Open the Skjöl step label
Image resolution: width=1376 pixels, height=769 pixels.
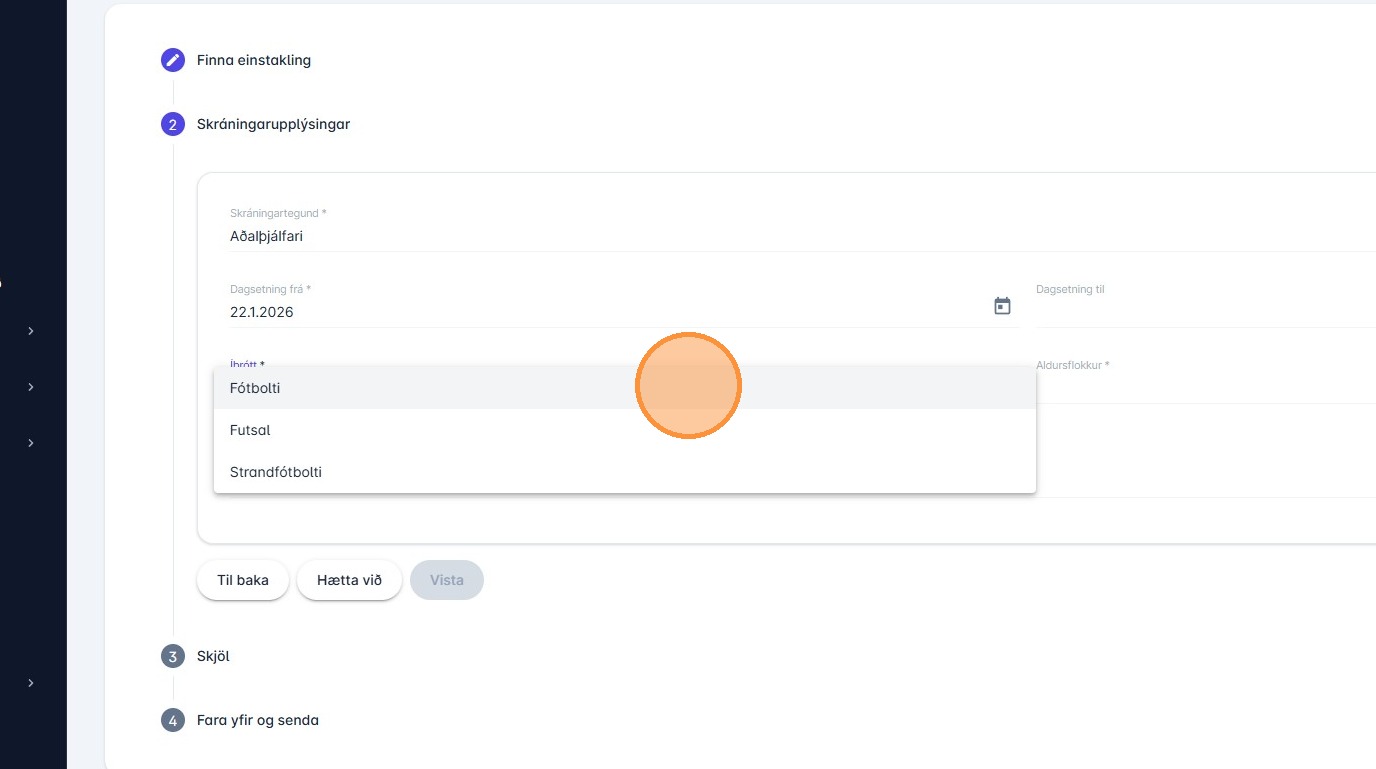(213, 656)
